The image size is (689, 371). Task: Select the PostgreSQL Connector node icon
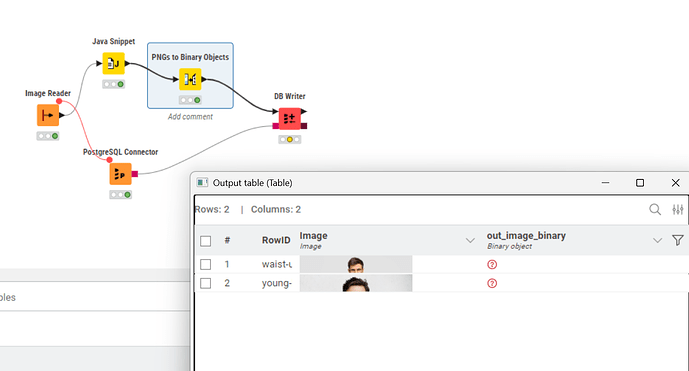coord(120,174)
